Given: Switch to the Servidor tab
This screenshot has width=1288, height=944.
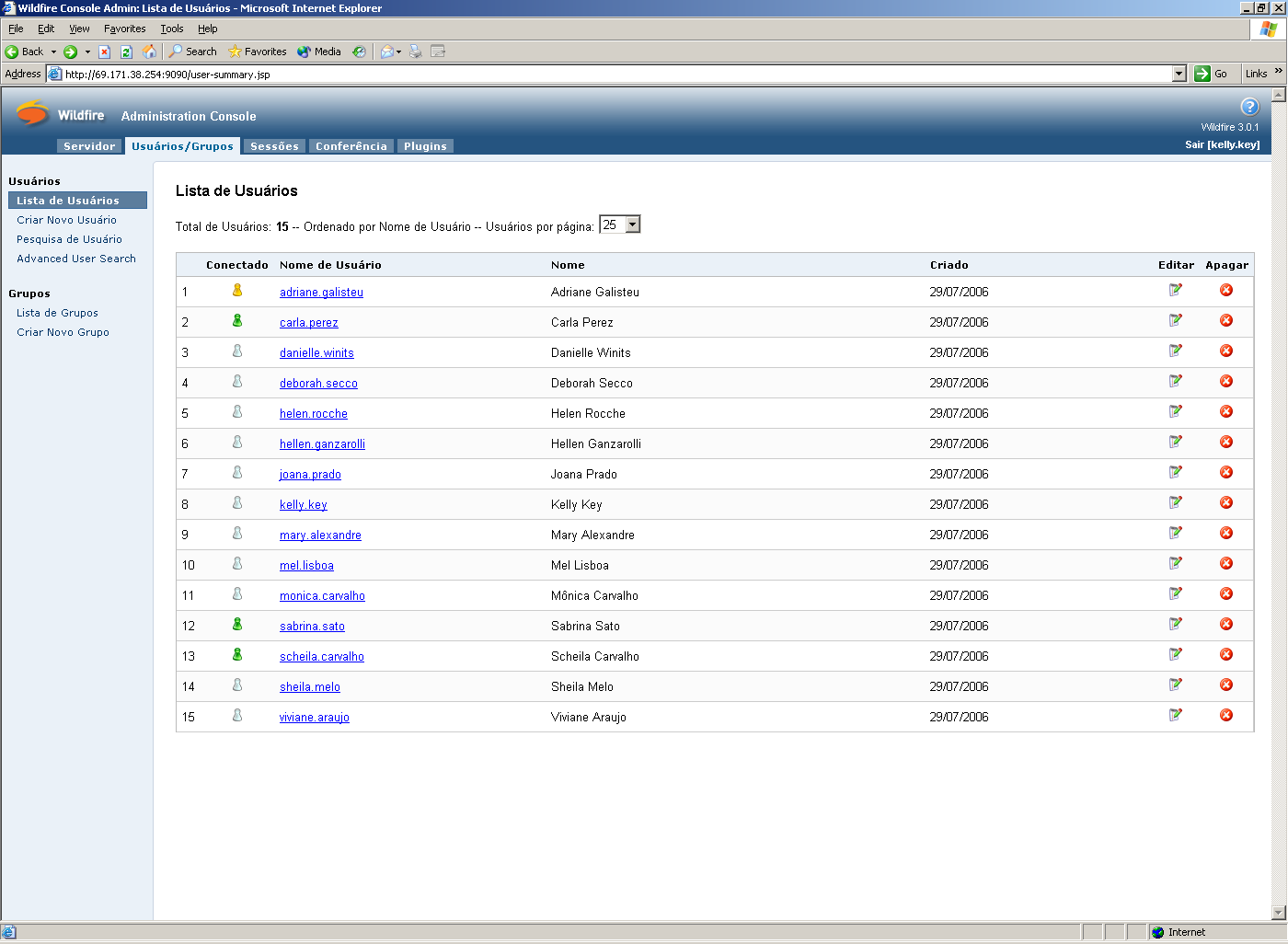Looking at the screenshot, I should 89,146.
